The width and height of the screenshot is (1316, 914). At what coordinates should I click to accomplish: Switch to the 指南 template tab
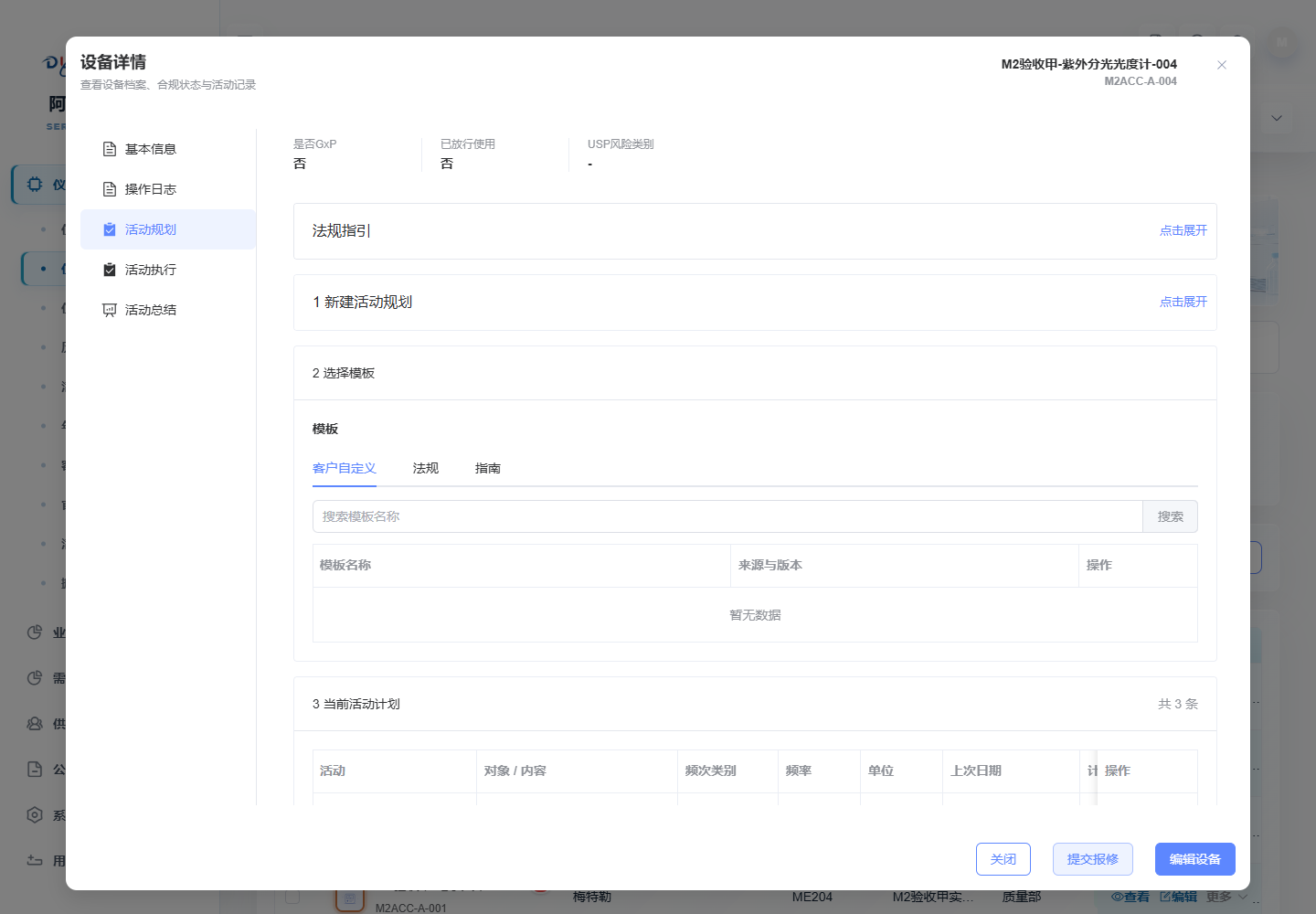pos(488,468)
